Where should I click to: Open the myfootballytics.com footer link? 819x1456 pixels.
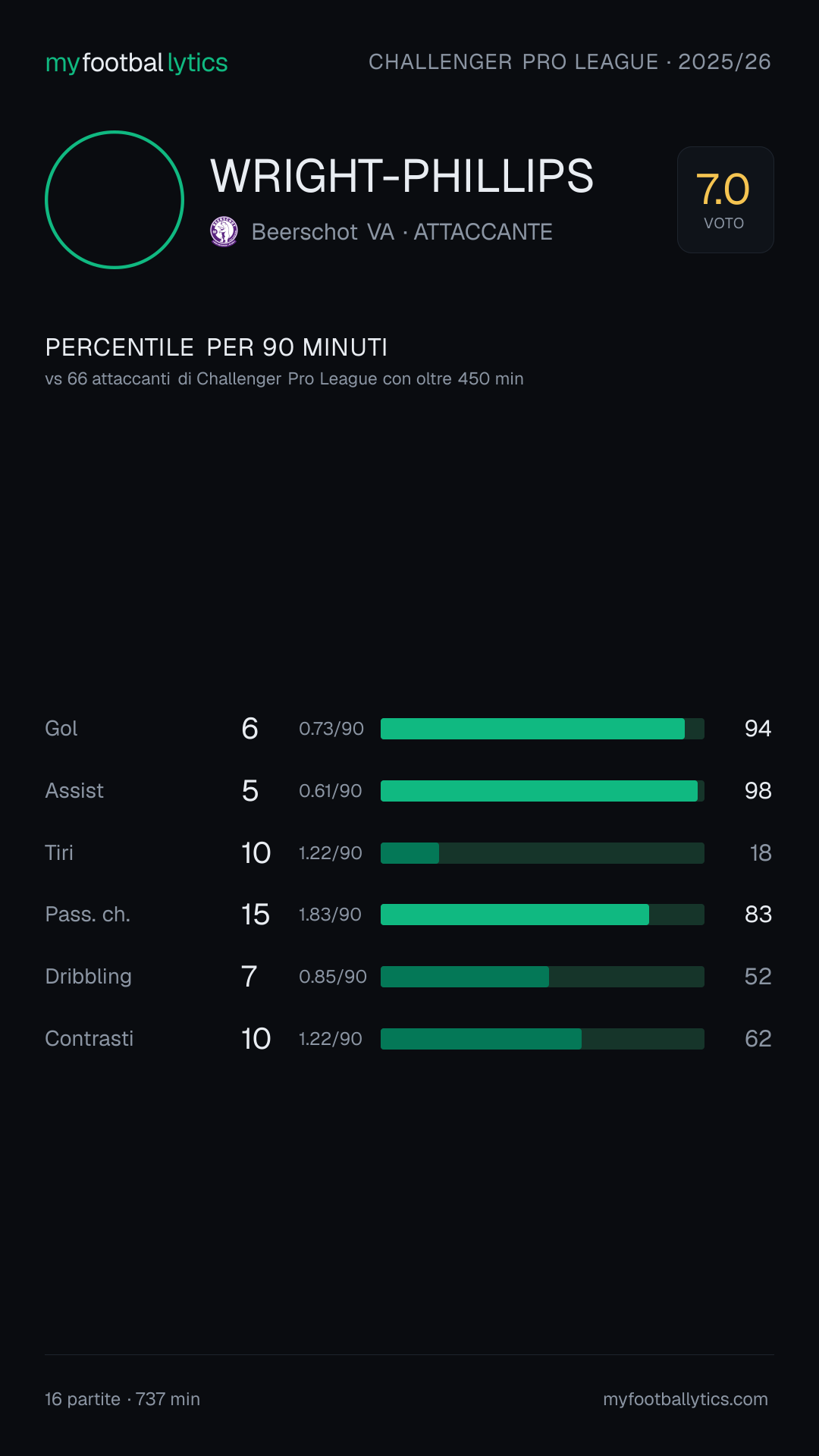tap(686, 1399)
